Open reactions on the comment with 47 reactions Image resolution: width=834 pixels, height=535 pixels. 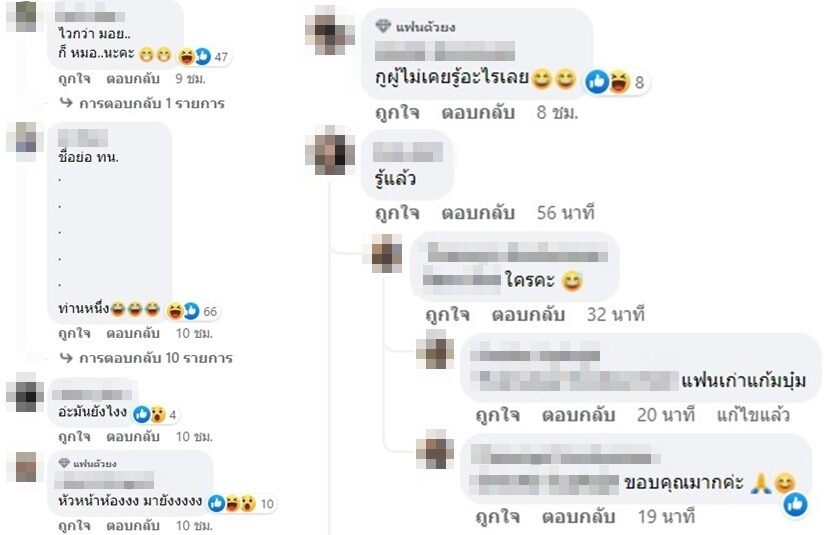click(203, 56)
